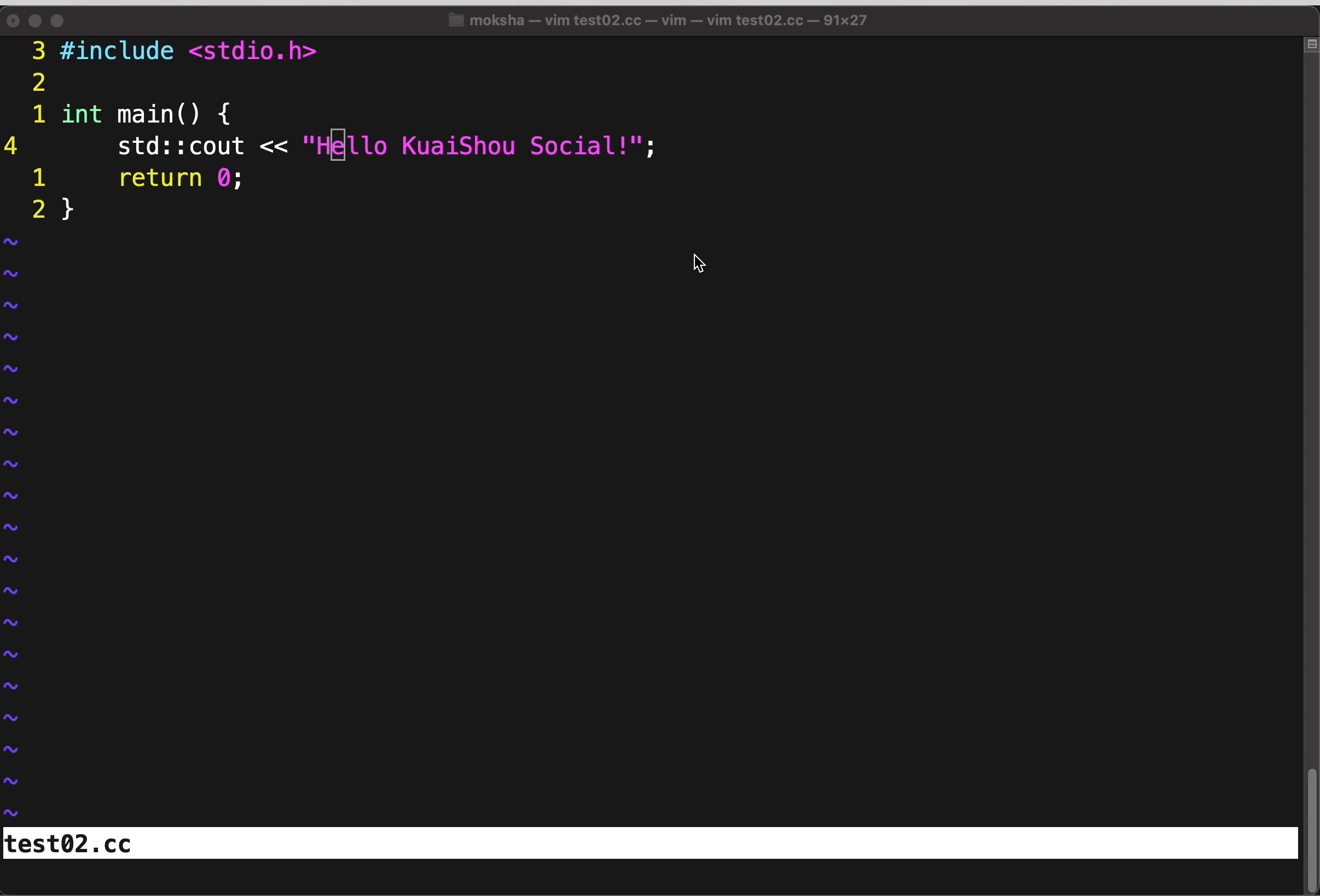Click the test02.cc status line
Viewport: 1320px width, 896px height.
[x=68, y=844]
